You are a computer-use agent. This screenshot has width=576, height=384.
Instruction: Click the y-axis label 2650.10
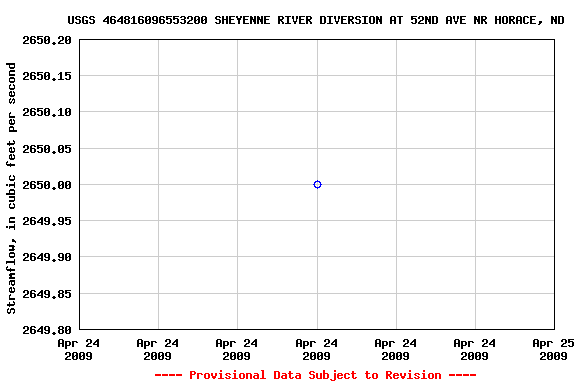point(47,112)
